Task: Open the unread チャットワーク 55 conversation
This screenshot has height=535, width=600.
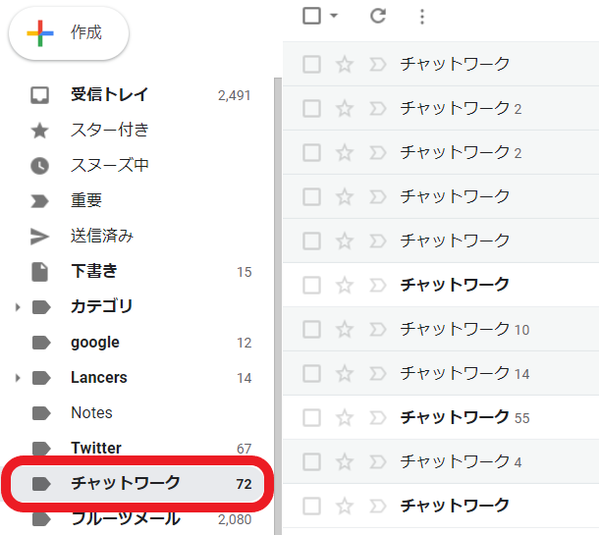Action: click(441, 417)
